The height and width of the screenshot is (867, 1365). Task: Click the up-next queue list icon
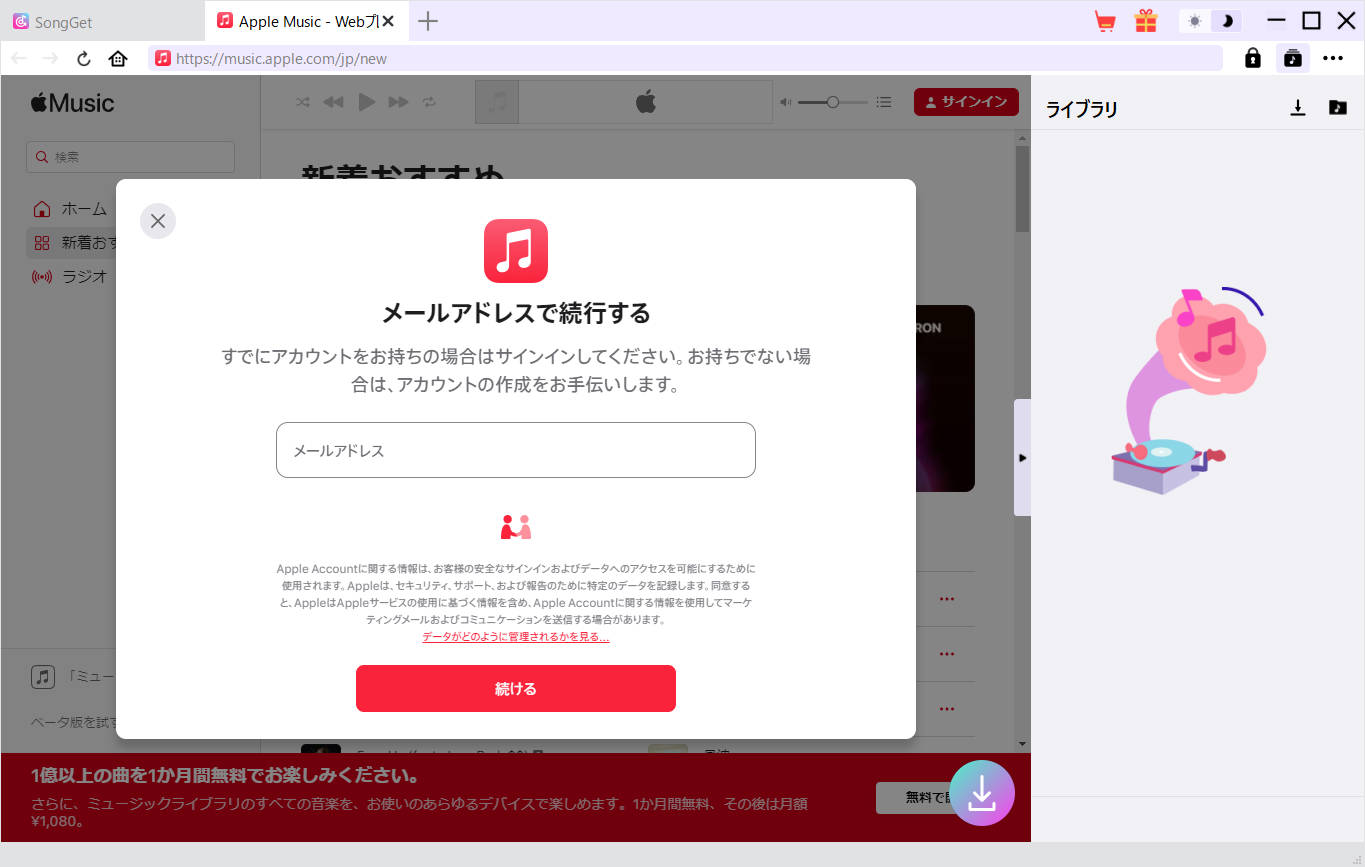[883, 101]
